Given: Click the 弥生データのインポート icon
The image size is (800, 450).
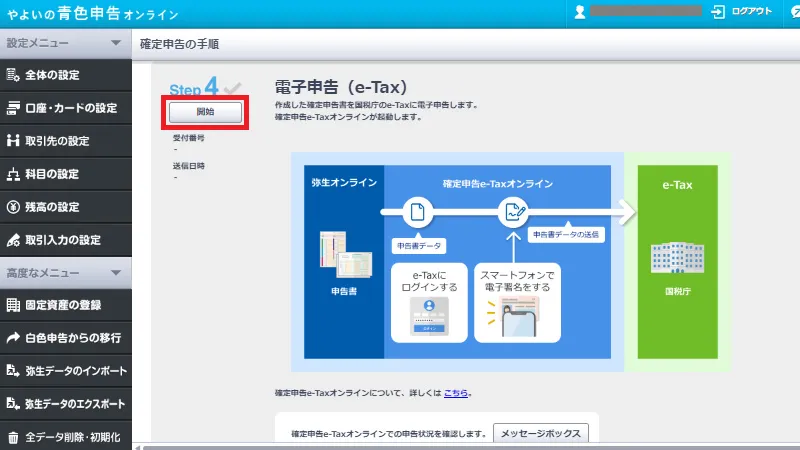Looking at the screenshot, I should coord(13,371).
